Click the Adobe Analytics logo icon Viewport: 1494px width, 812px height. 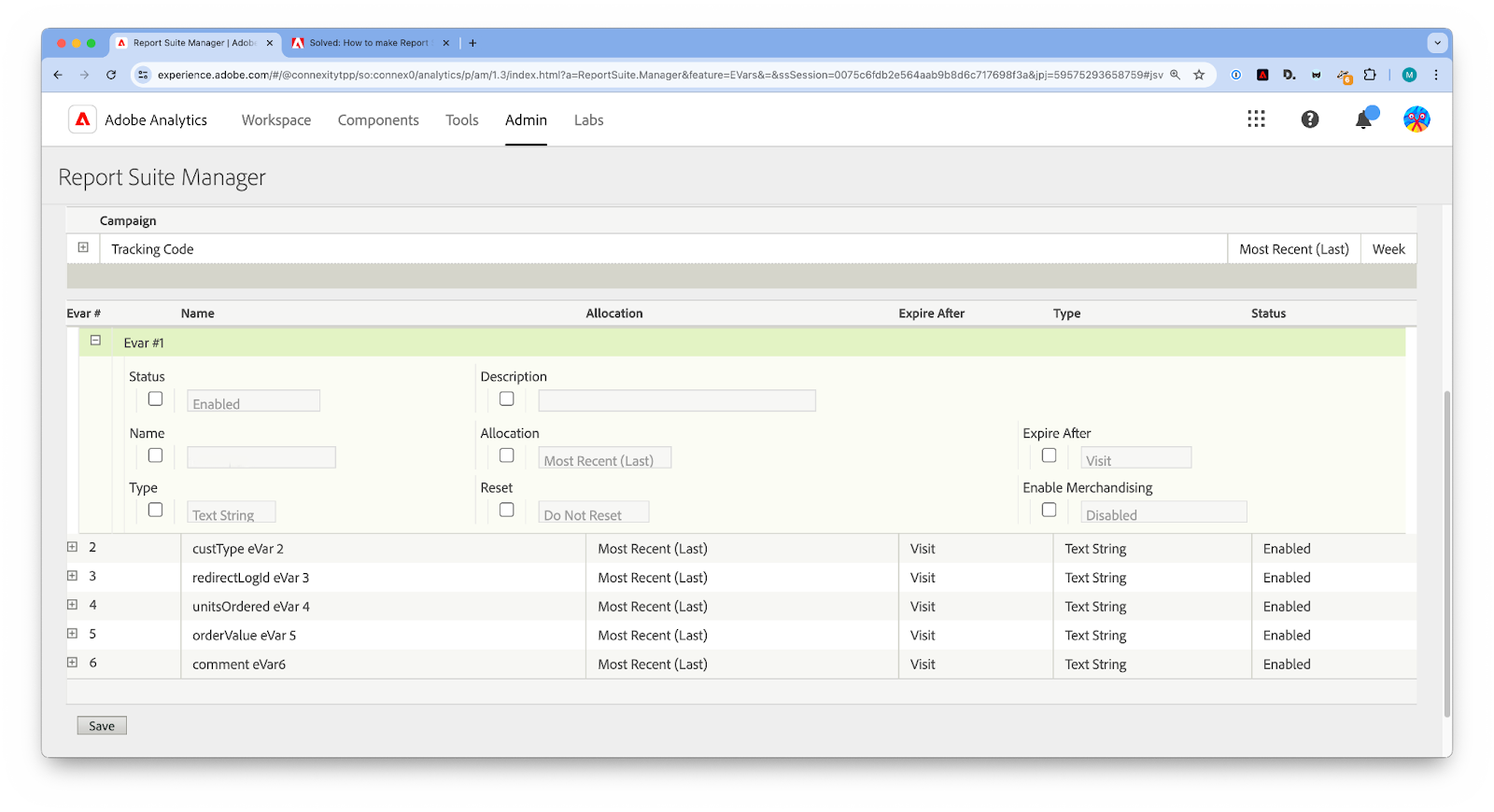coord(83,119)
